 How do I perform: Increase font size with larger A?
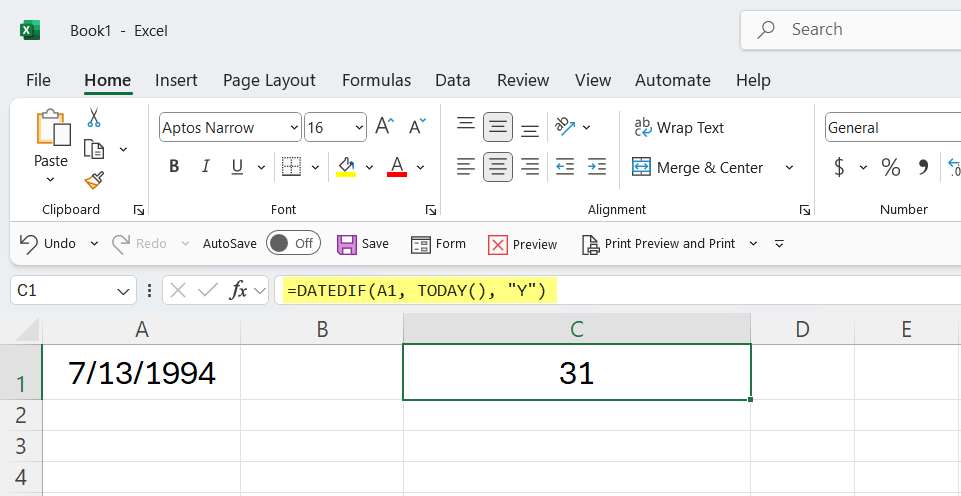[x=385, y=127]
